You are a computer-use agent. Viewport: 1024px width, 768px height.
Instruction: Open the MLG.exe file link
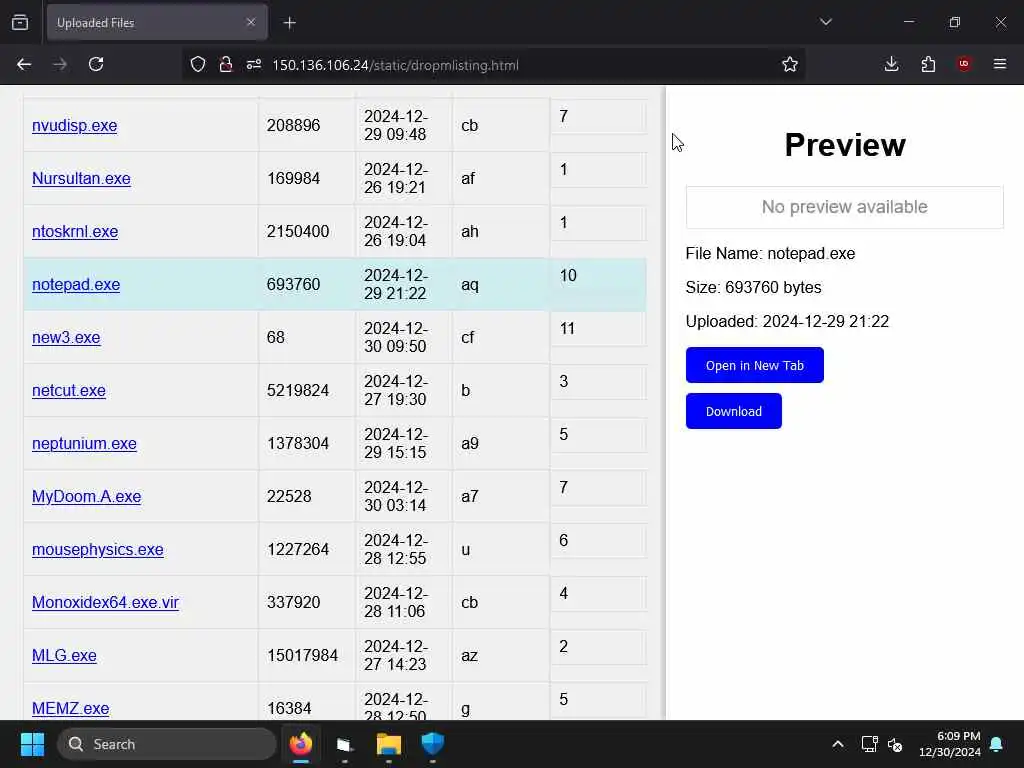pyautogui.click(x=64, y=654)
